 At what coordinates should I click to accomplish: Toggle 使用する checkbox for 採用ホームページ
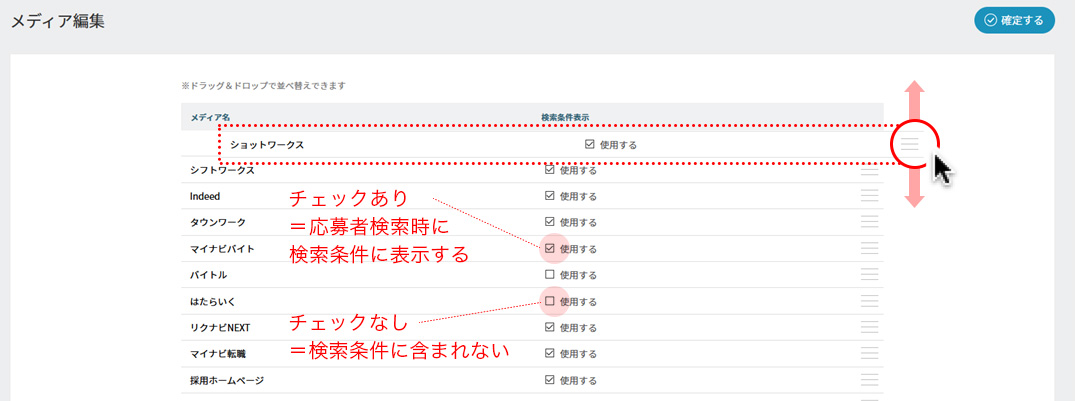(x=550, y=379)
